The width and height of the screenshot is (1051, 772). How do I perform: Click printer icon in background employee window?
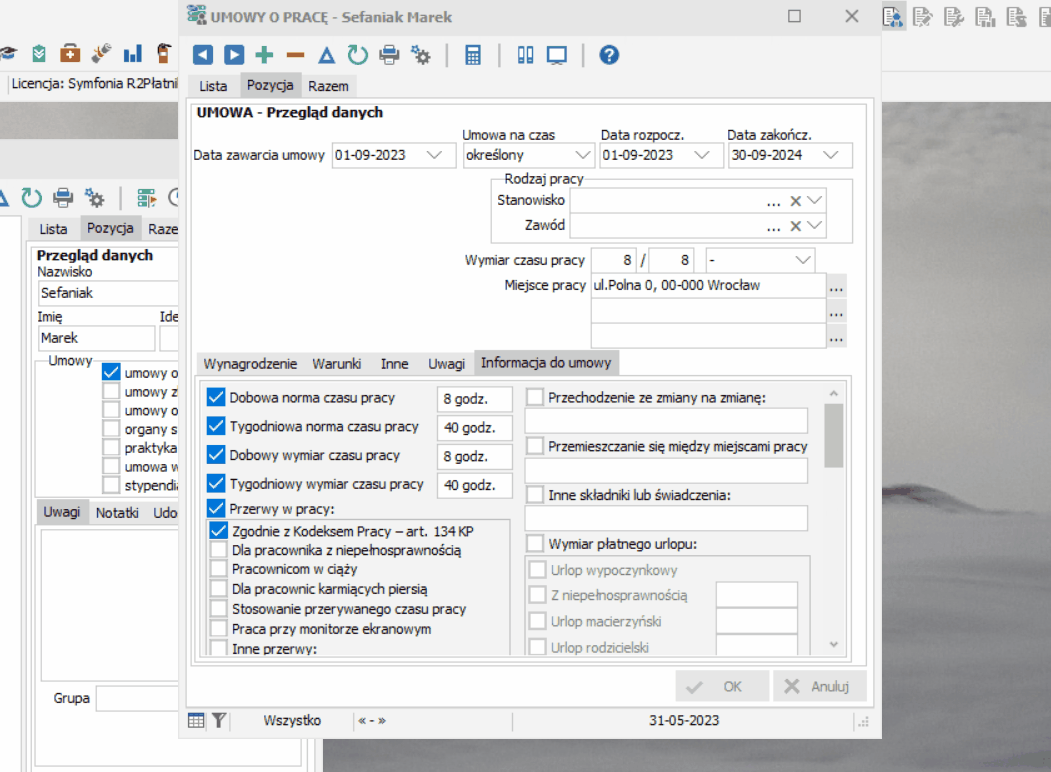click(63, 198)
